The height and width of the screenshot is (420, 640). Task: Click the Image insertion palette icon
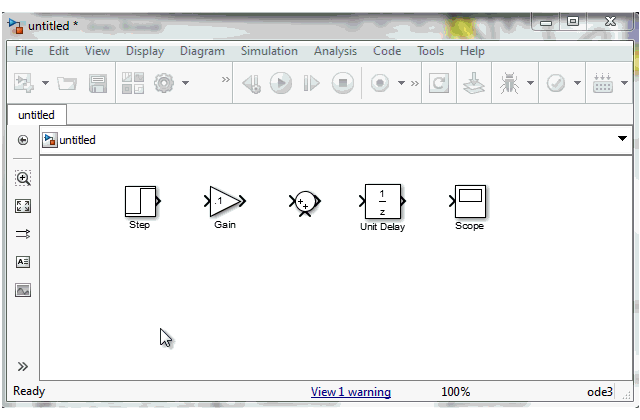pyautogui.click(x=23, y=290)
